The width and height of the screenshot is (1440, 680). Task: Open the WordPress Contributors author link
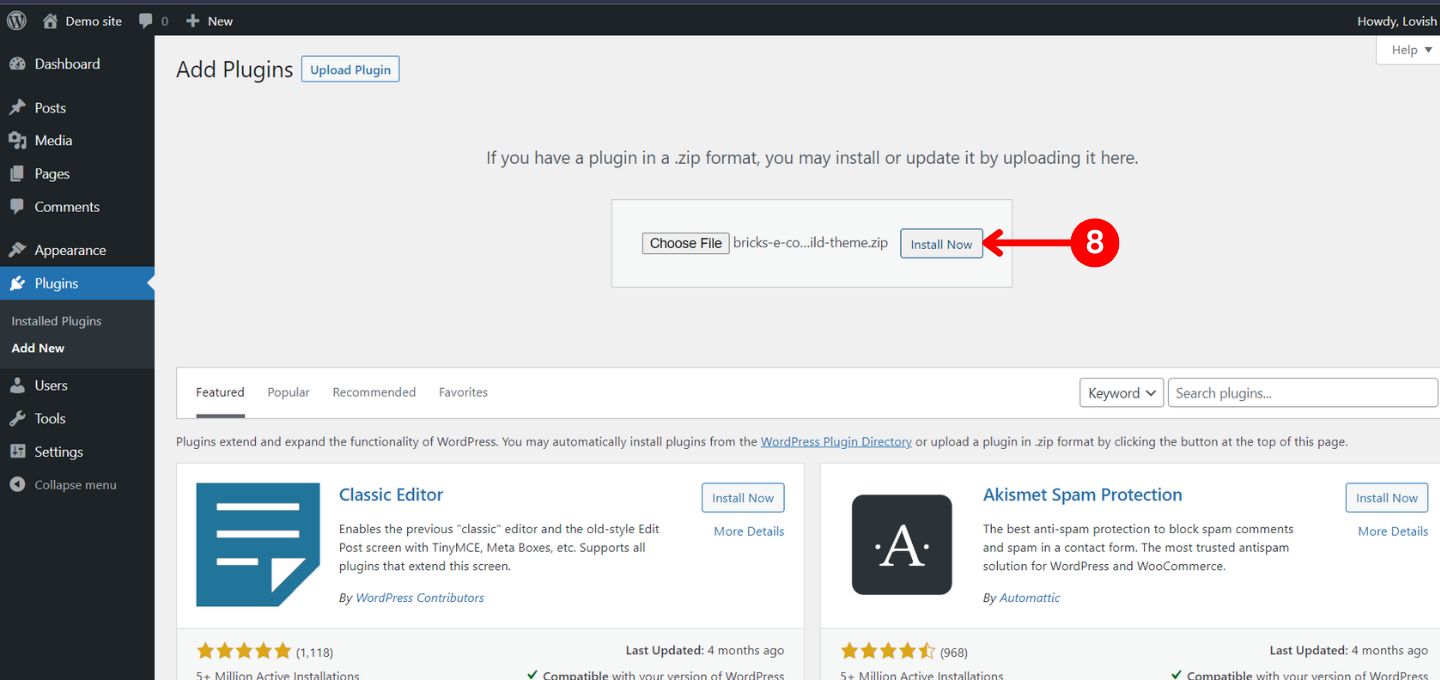coord(420,597)
